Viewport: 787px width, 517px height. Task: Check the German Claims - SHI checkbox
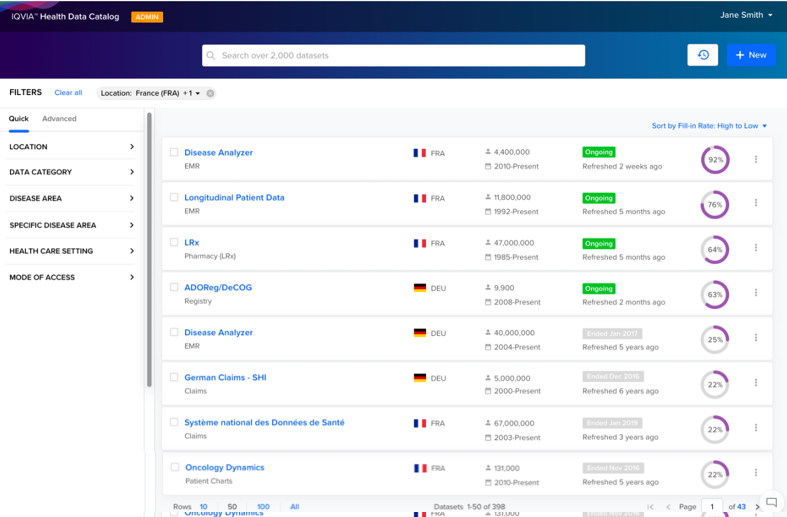[174, 377]
